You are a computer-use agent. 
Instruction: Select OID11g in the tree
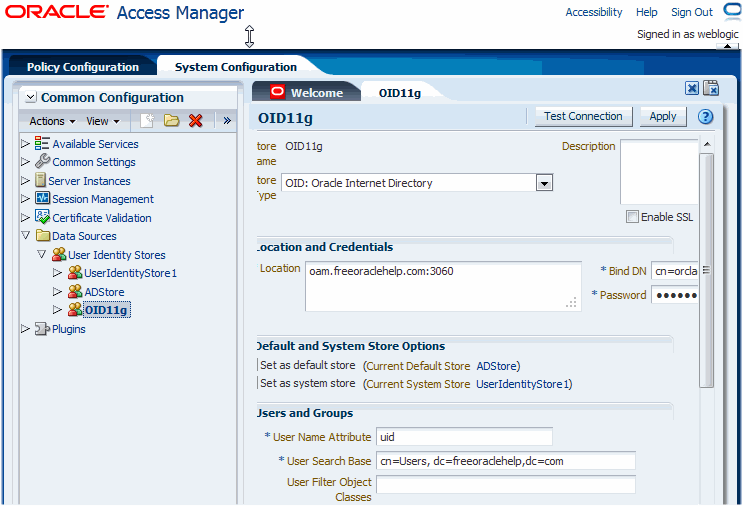click(x=106, y=310)
